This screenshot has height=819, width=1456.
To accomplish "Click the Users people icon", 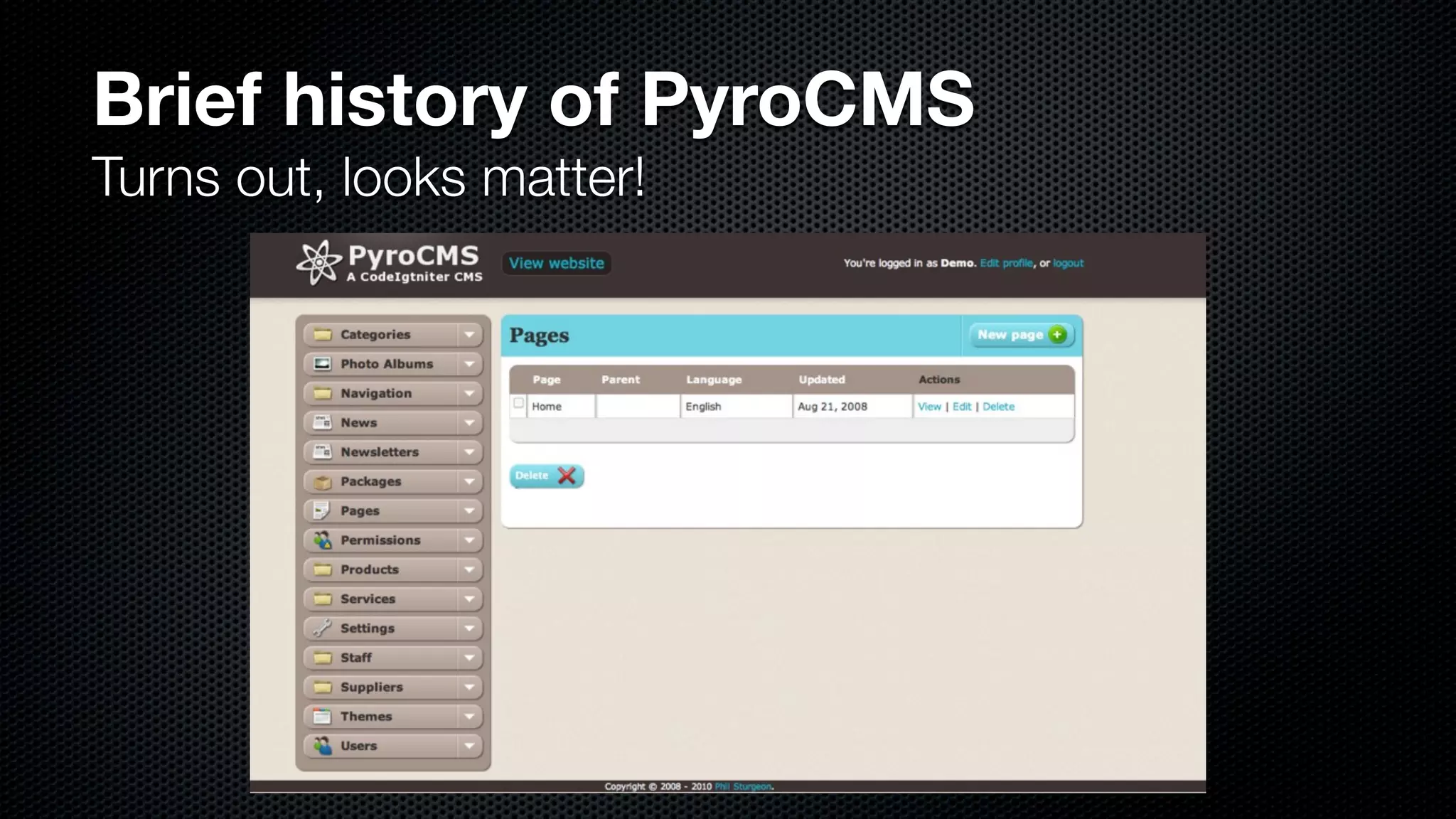I will click(x=323, y=745).
